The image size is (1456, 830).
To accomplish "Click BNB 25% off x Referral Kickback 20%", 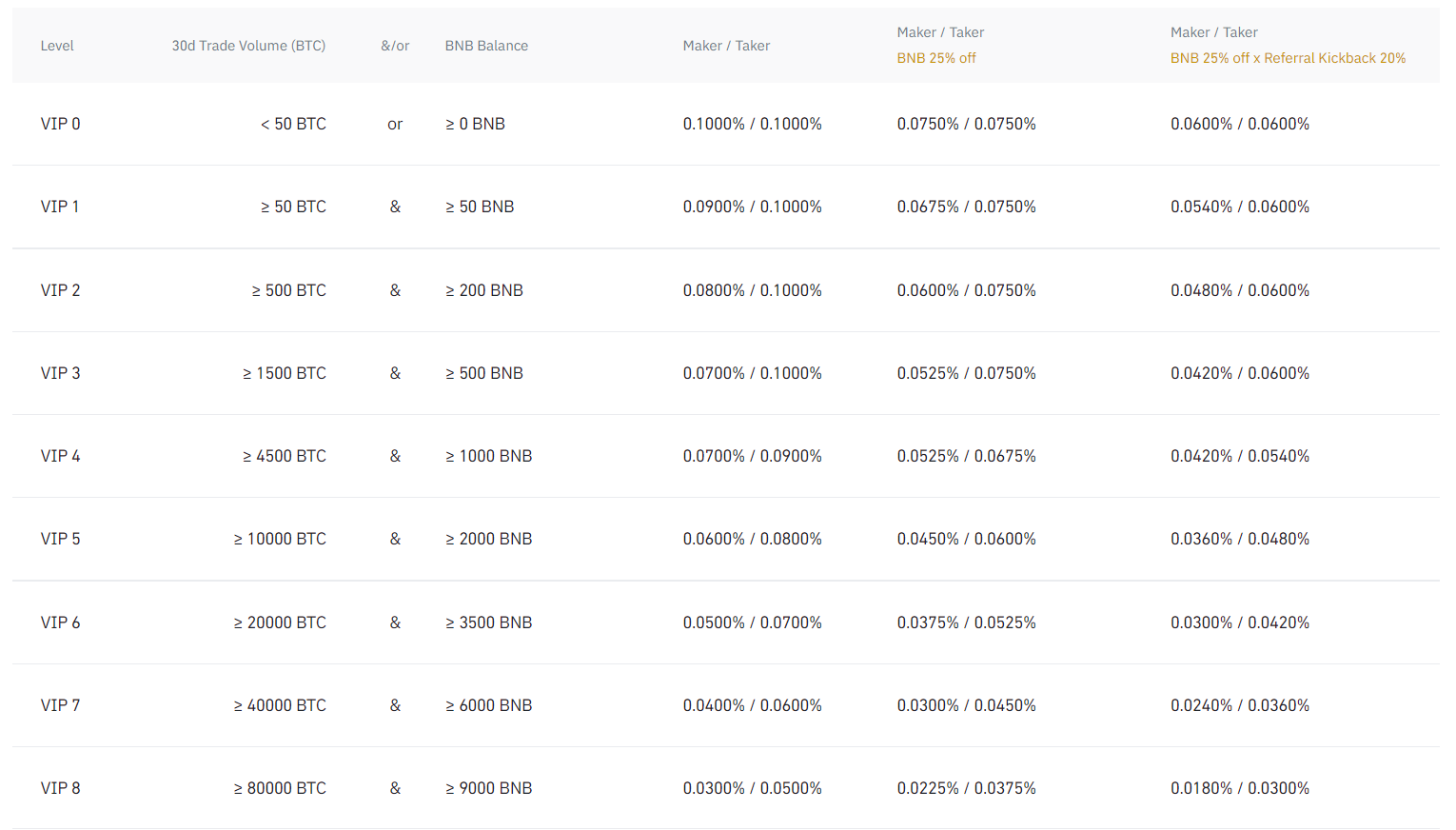I will (x=1288, y=58).
